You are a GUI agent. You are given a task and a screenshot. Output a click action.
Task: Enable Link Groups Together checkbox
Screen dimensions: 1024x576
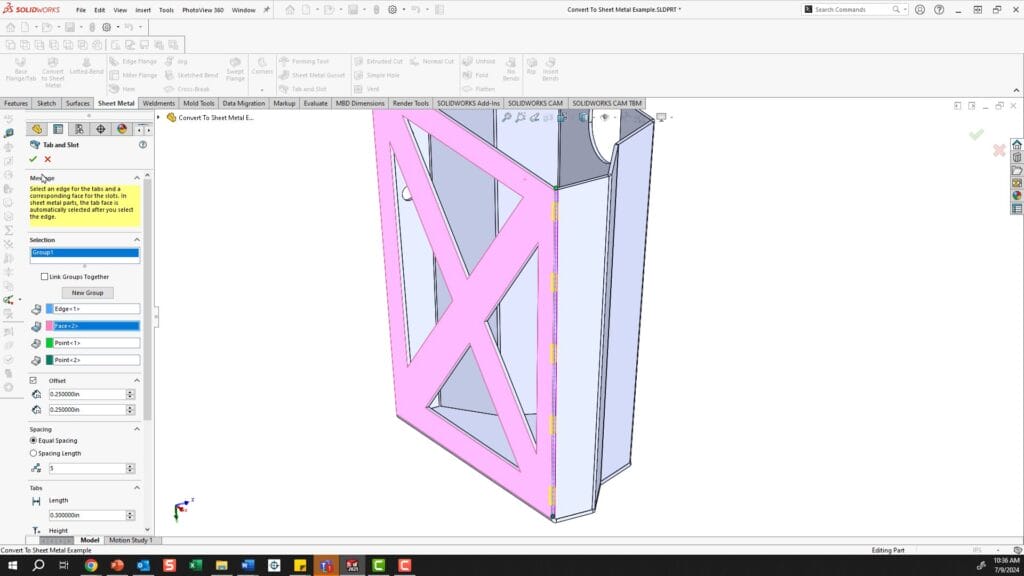tap(44, 277)
